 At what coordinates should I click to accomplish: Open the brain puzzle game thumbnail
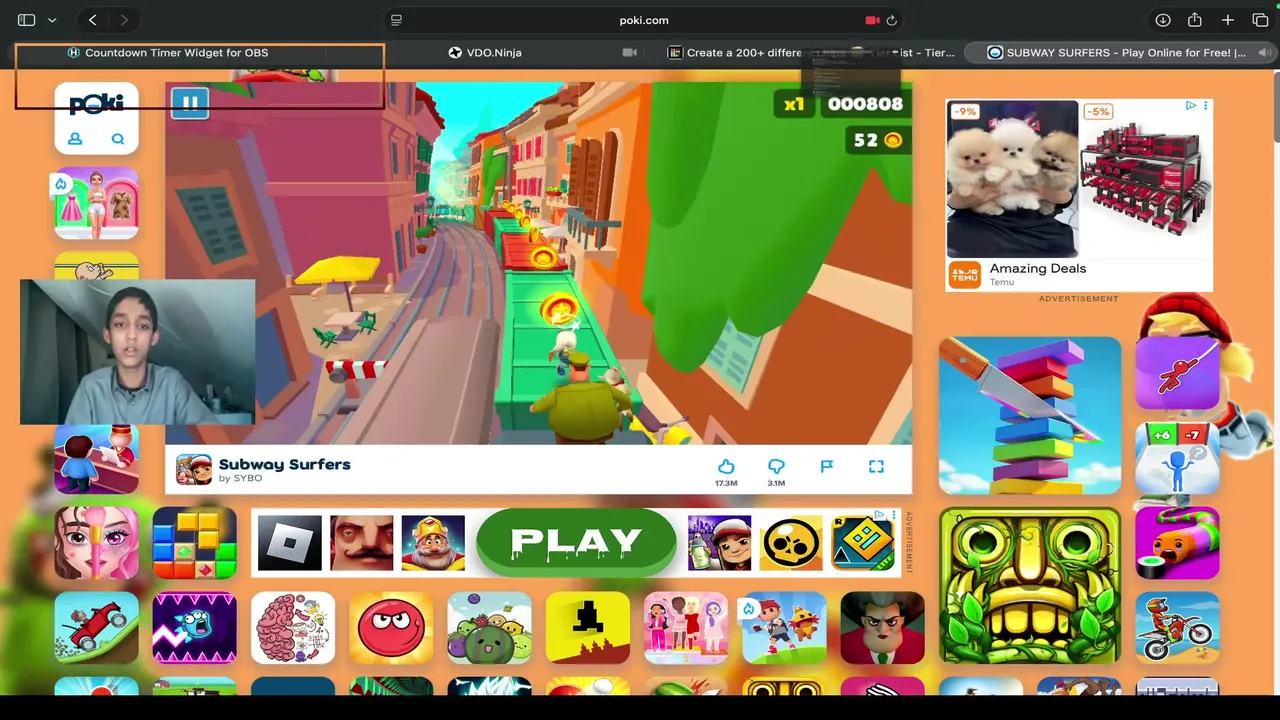[293, 628]
